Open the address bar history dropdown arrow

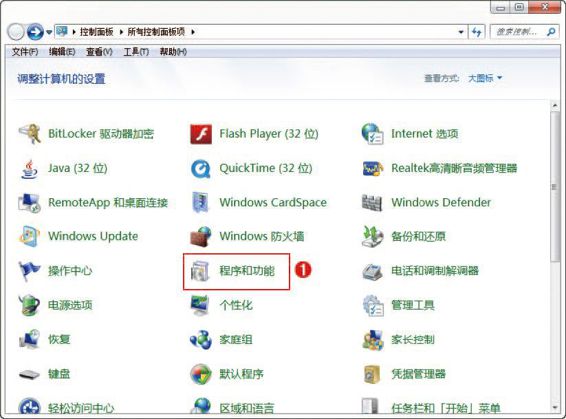point(461,32)
